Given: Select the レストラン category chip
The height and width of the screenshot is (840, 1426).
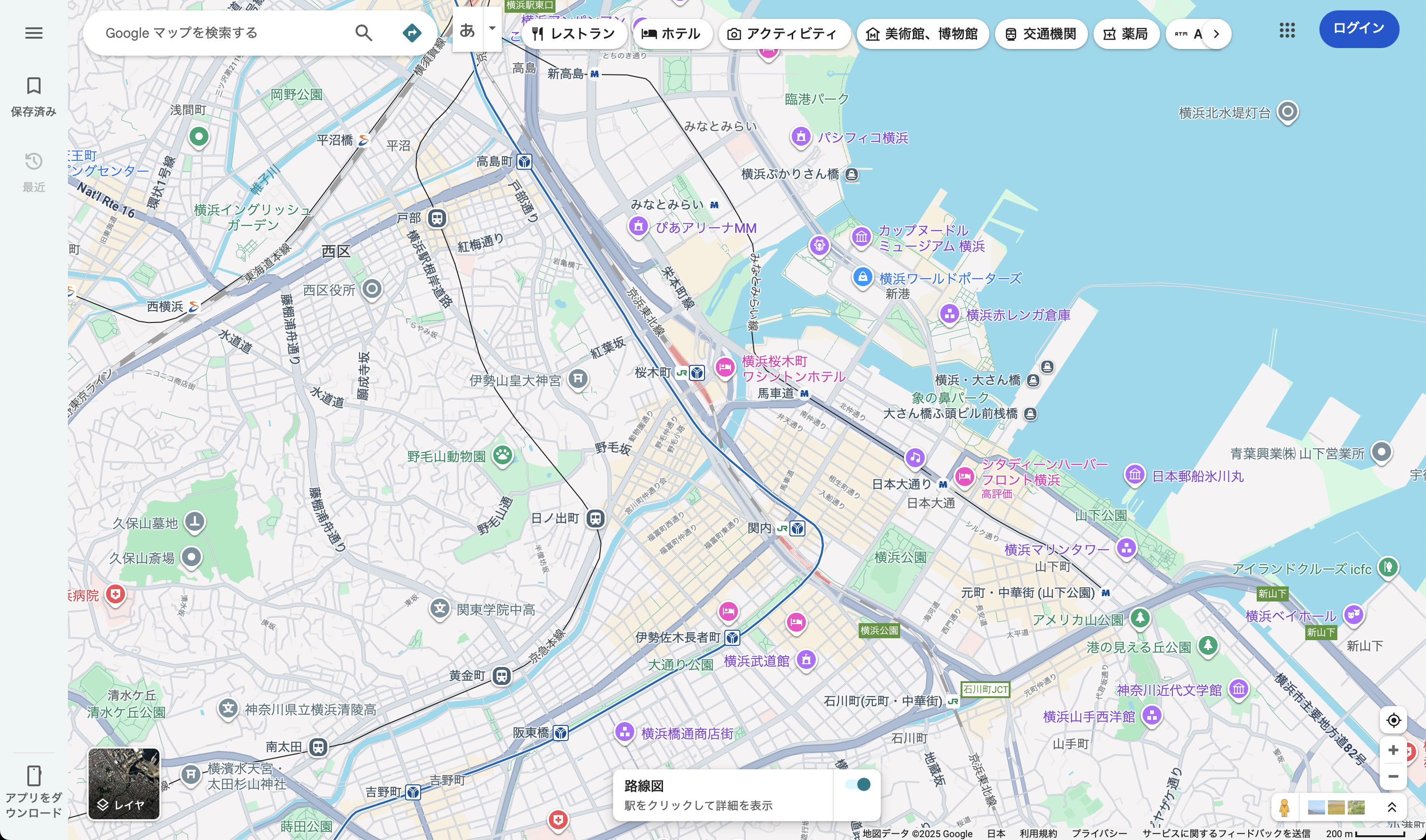Looking at the screenshot, I should (x=574, y=34).
